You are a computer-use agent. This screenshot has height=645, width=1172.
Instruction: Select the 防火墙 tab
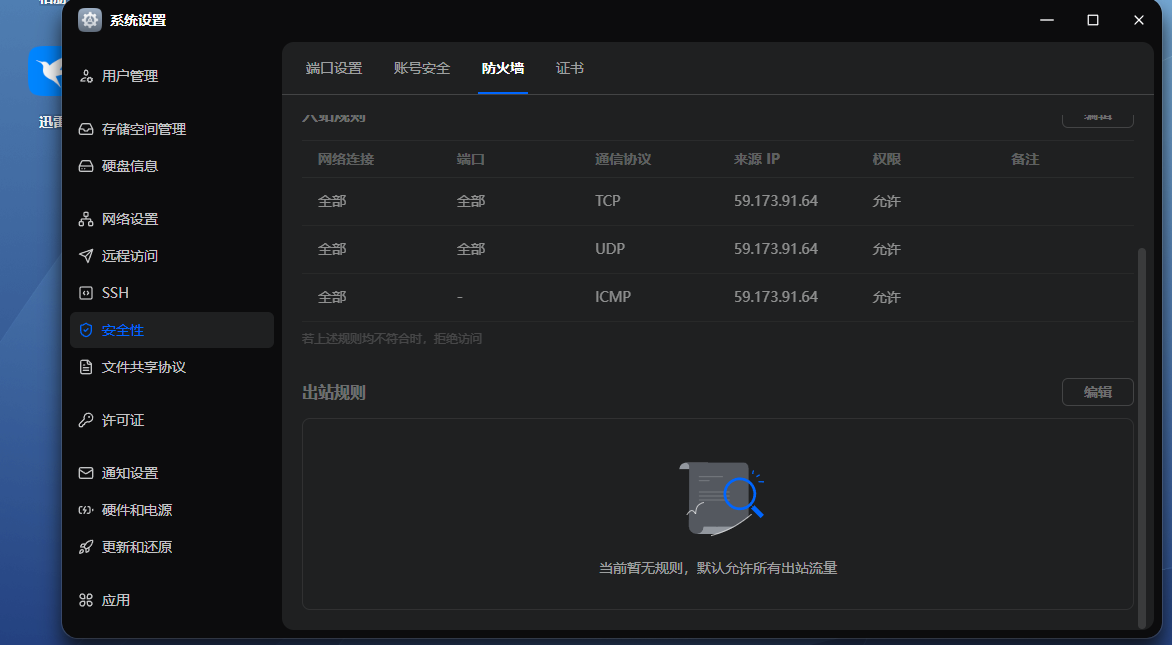click(503, 68)
